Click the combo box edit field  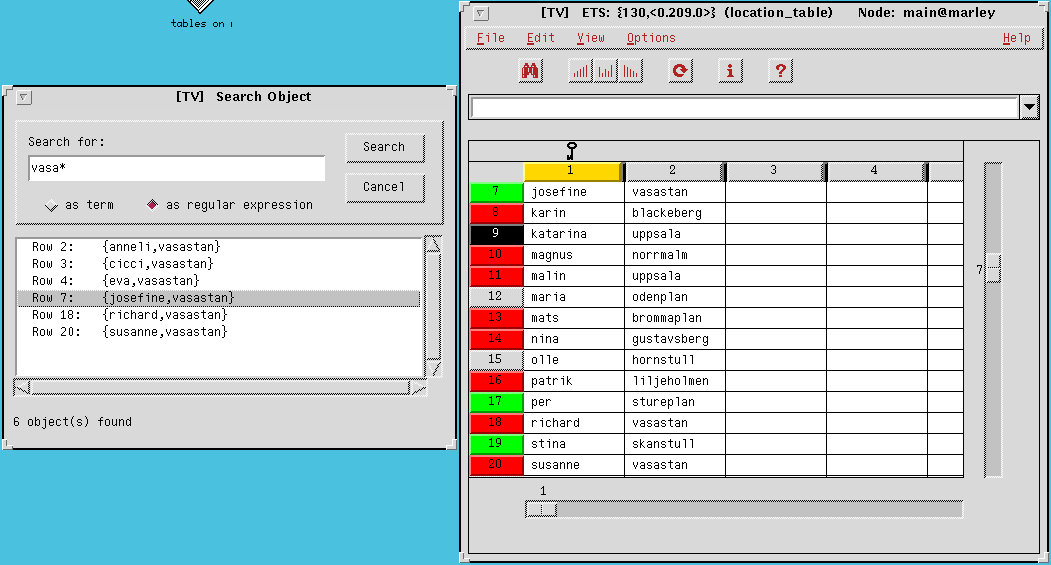pos(745,107)
